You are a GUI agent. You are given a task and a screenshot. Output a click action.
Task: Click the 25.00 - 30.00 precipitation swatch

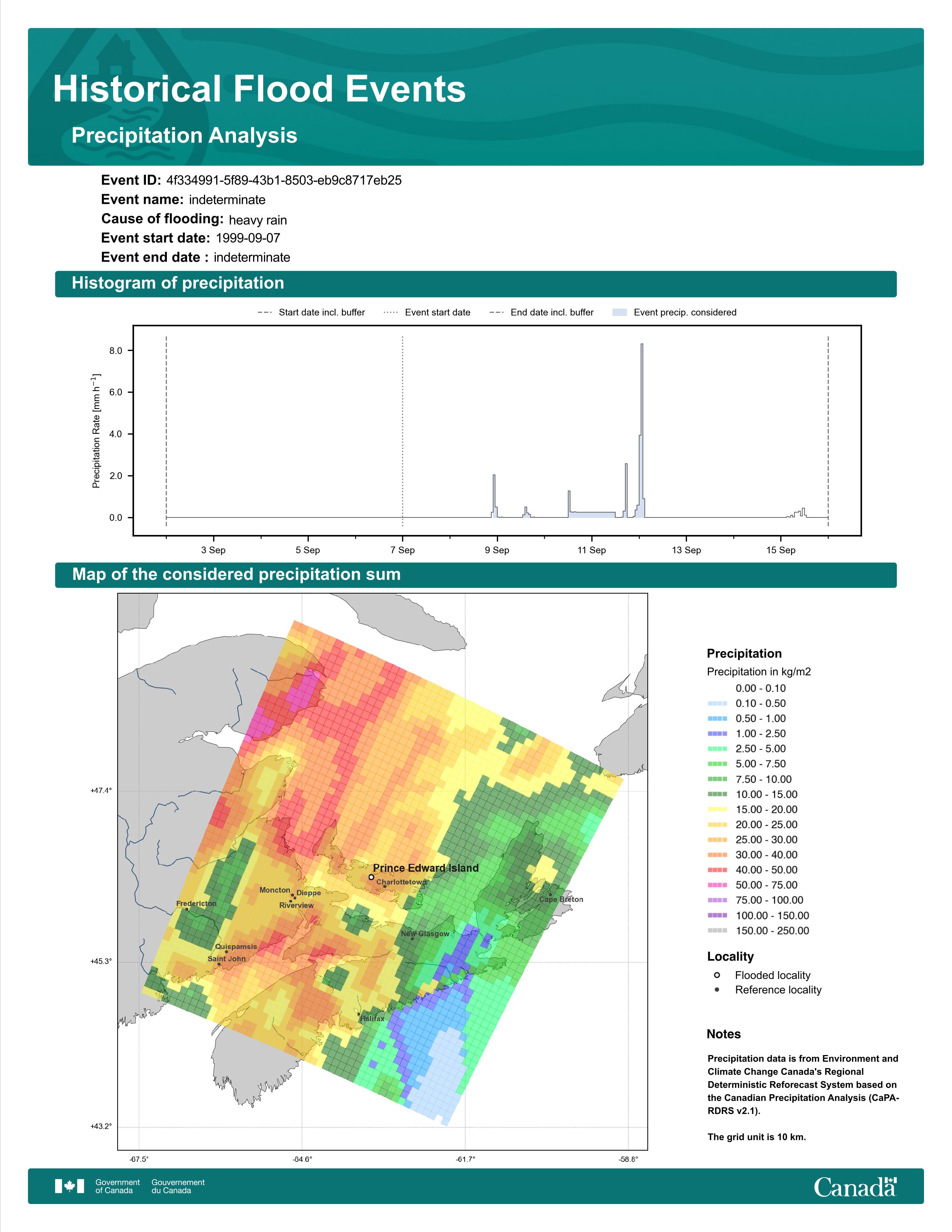pyautogui.click(x=718, y=840)
